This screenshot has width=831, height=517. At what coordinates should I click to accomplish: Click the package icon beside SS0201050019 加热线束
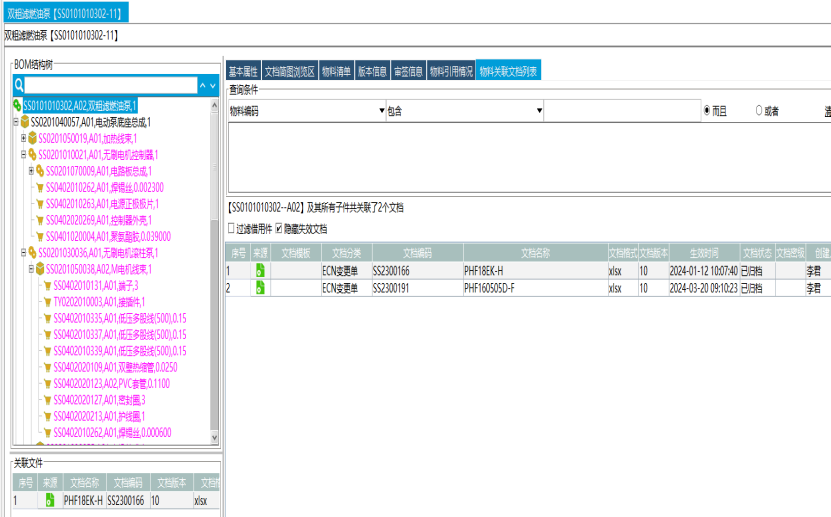tap(33, 138)
